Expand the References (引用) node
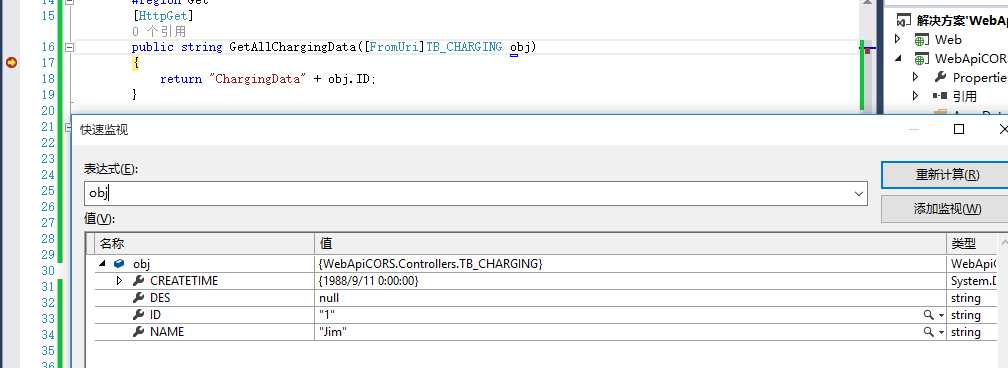Viewport: 1008px width, 368px height. pyautogui.click(x=916, y=96)
